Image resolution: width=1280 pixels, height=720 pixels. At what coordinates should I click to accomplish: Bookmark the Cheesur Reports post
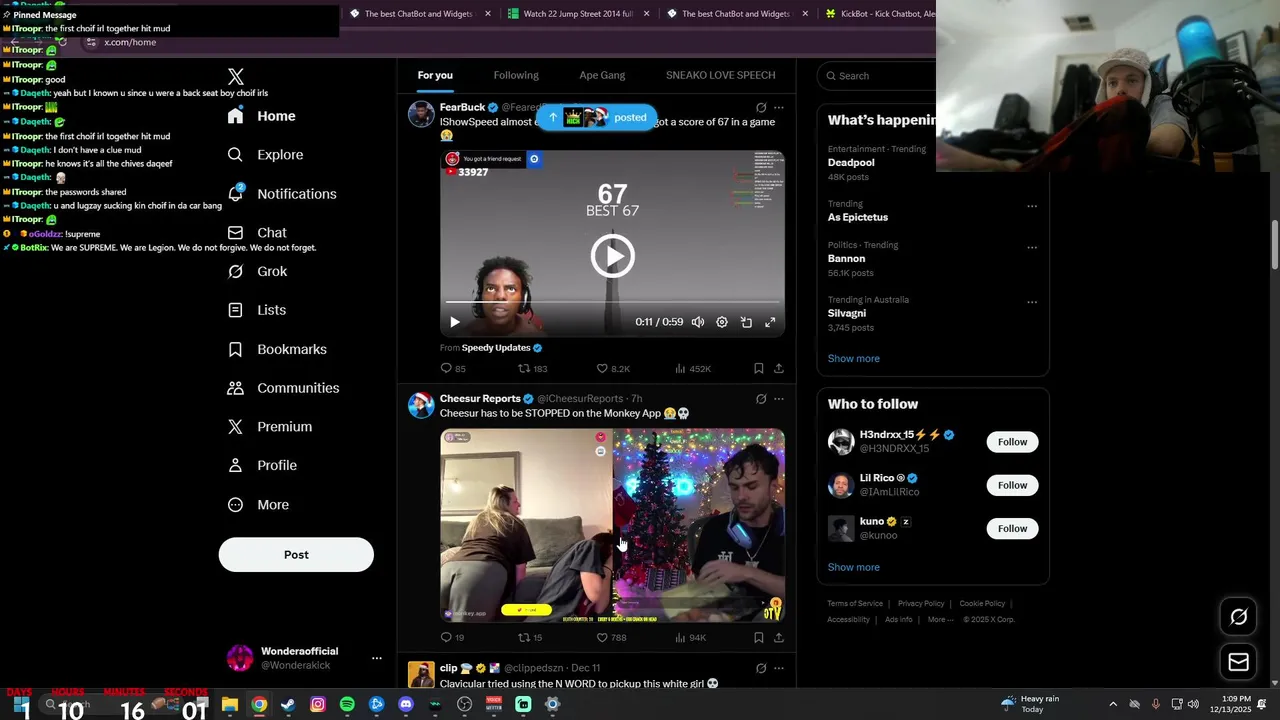click(759, 638)
